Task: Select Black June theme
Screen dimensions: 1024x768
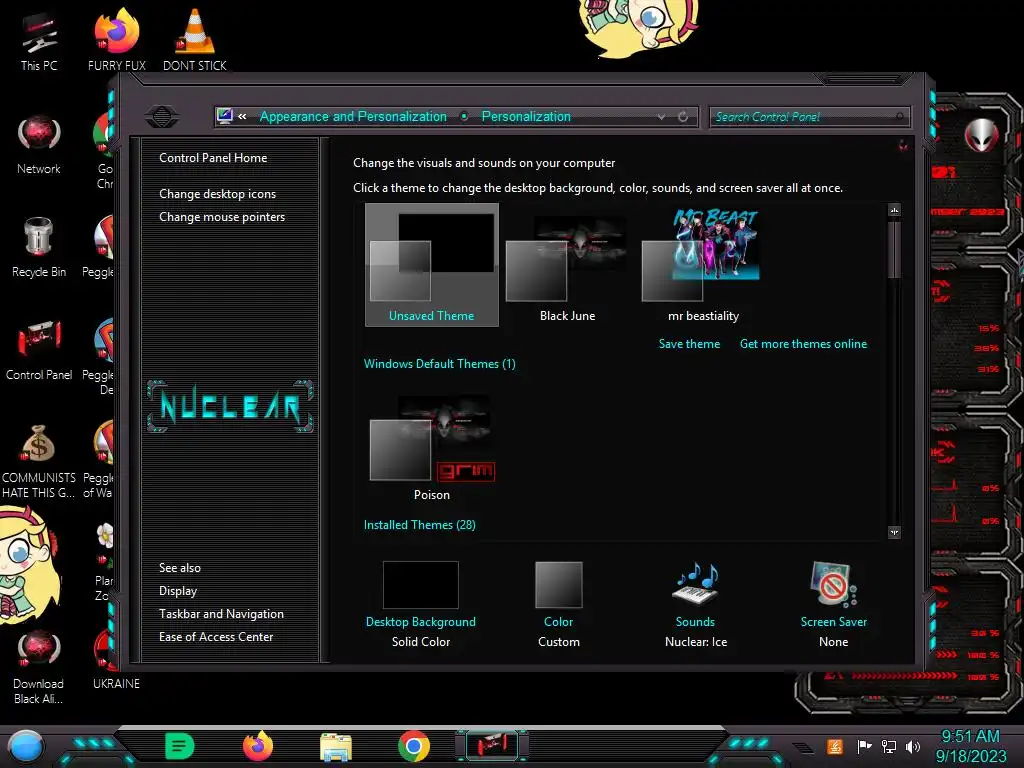Action: pyautogui.click(x=567, y=264)
